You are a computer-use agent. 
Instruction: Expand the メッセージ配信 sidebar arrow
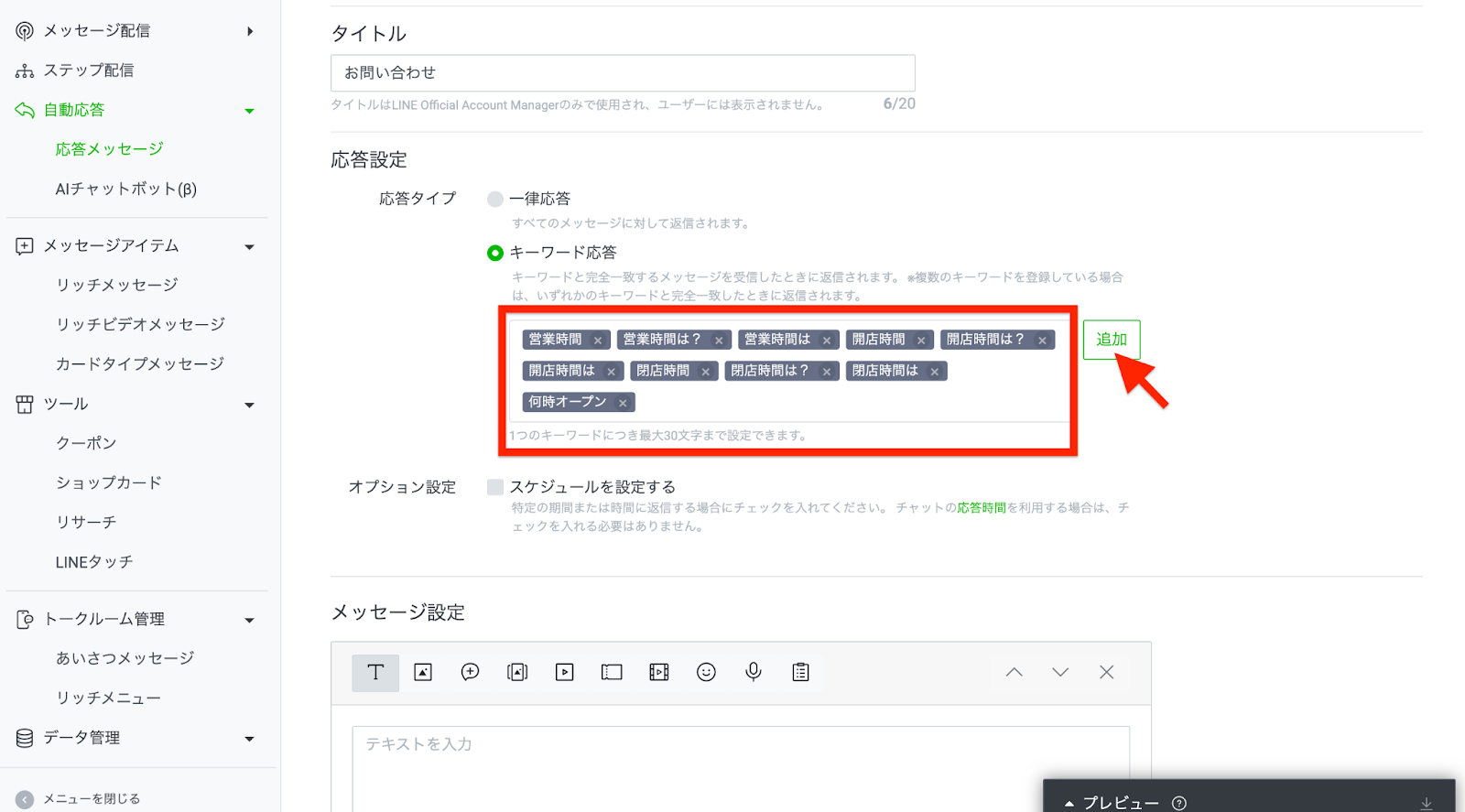[250, 31]
